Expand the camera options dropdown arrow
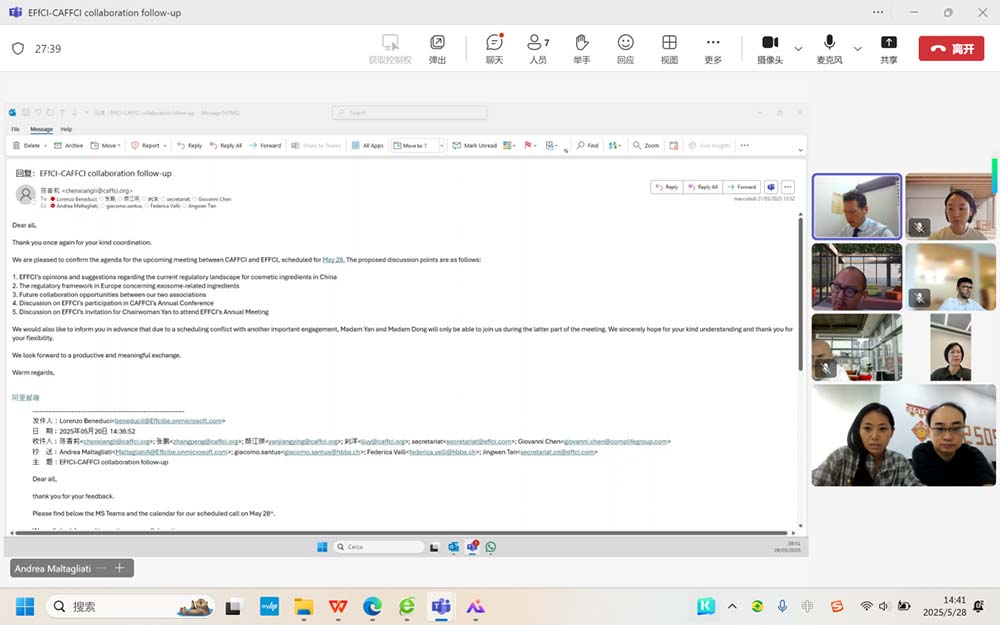The height and width of the screenshot is (625, 1000). [x=798, y=49]
